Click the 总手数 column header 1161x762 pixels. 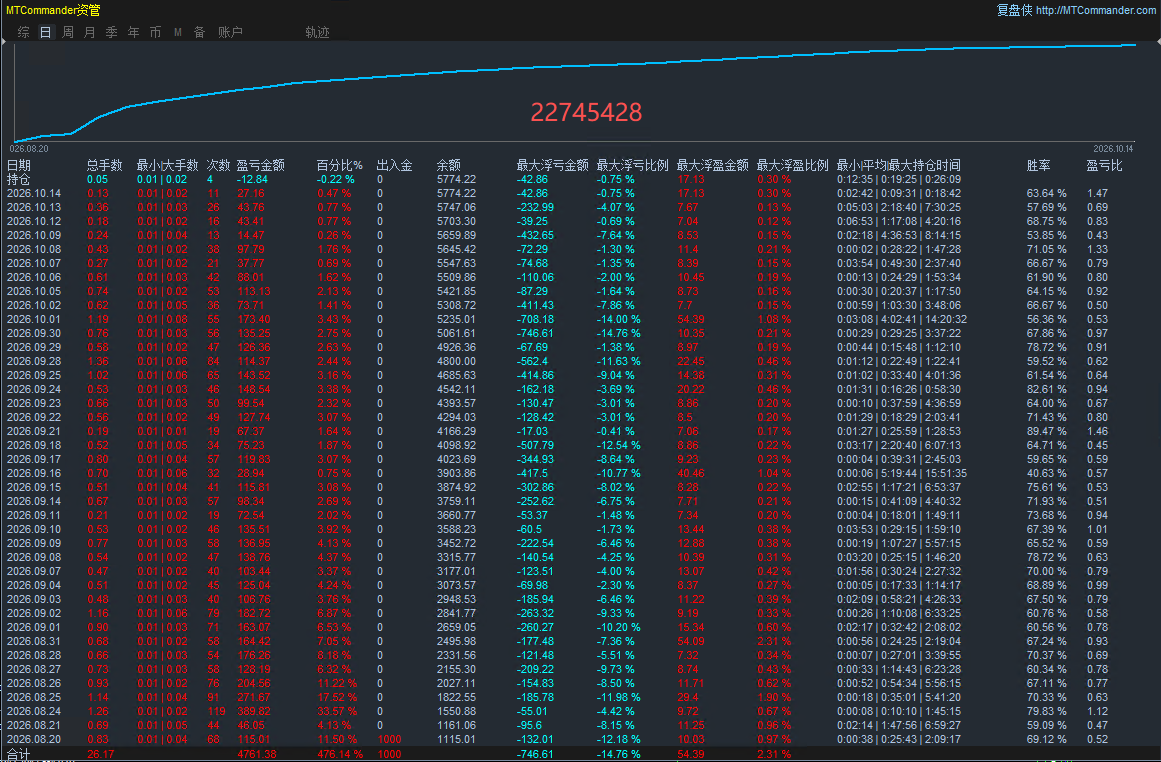point(104,165)
